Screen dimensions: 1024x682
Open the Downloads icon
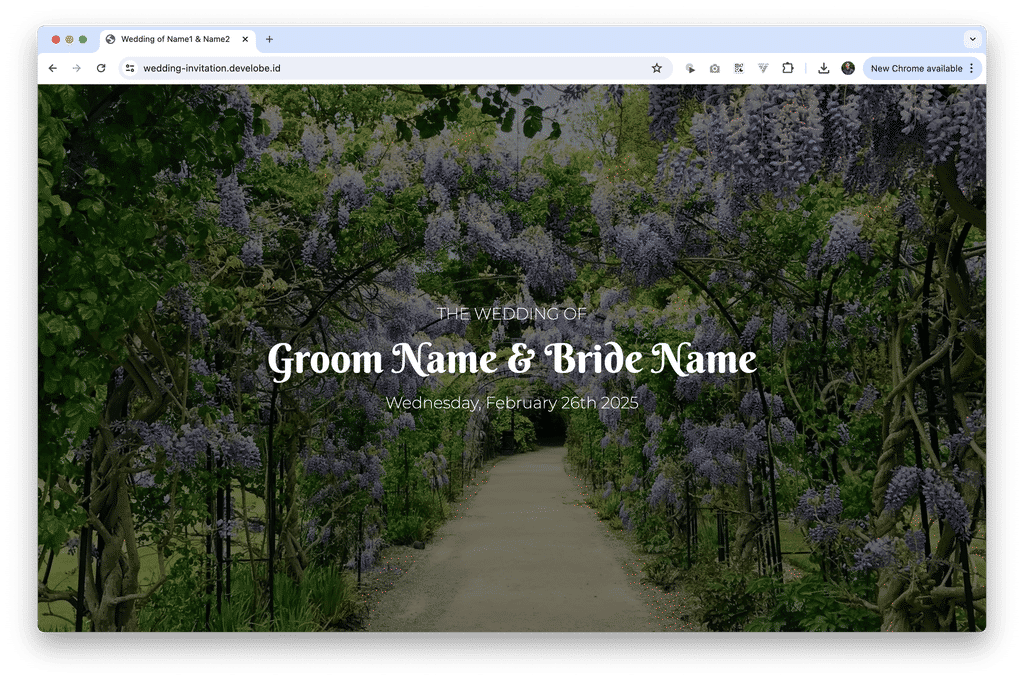(823, 68)
